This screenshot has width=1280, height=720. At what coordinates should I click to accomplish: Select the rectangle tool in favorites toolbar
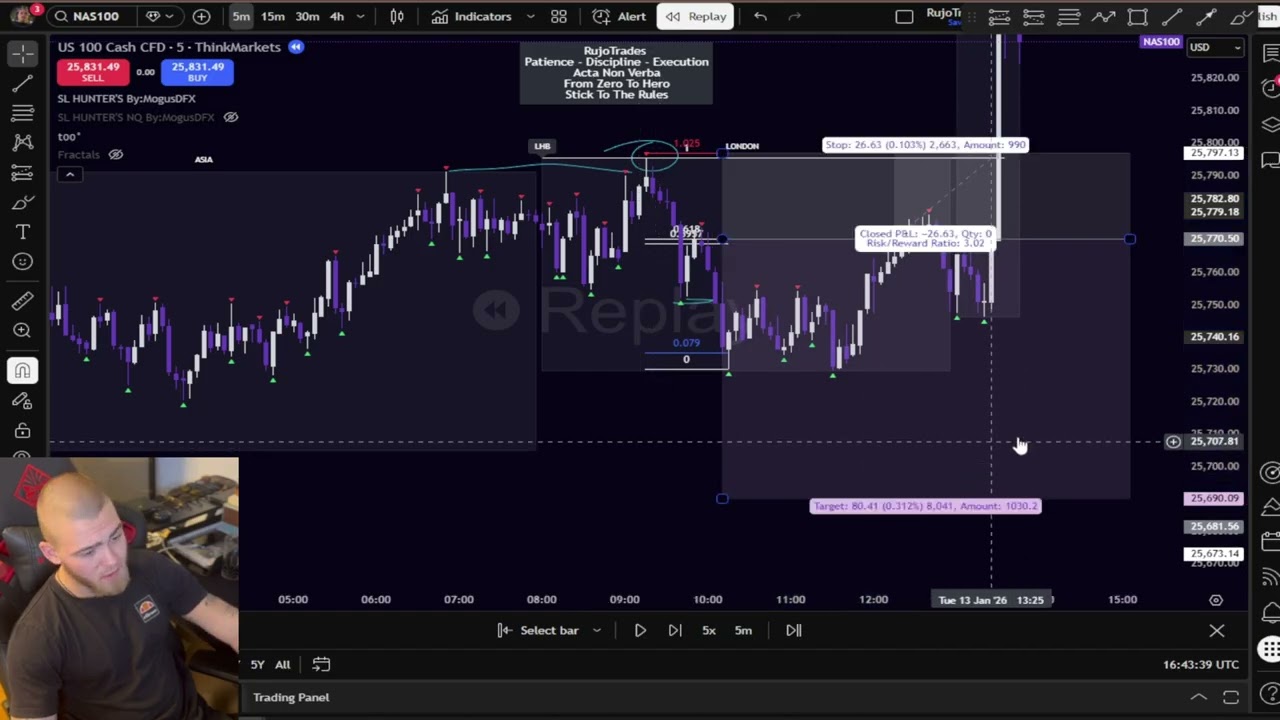[1137, 16]
